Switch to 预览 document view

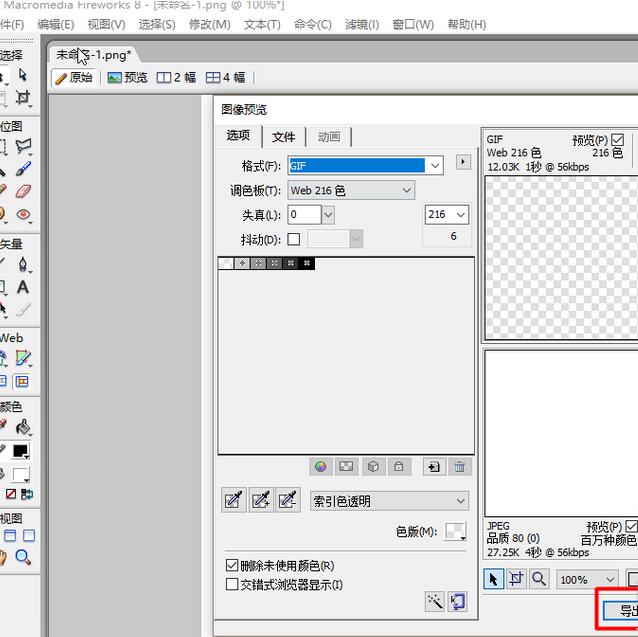pos(127,77)
